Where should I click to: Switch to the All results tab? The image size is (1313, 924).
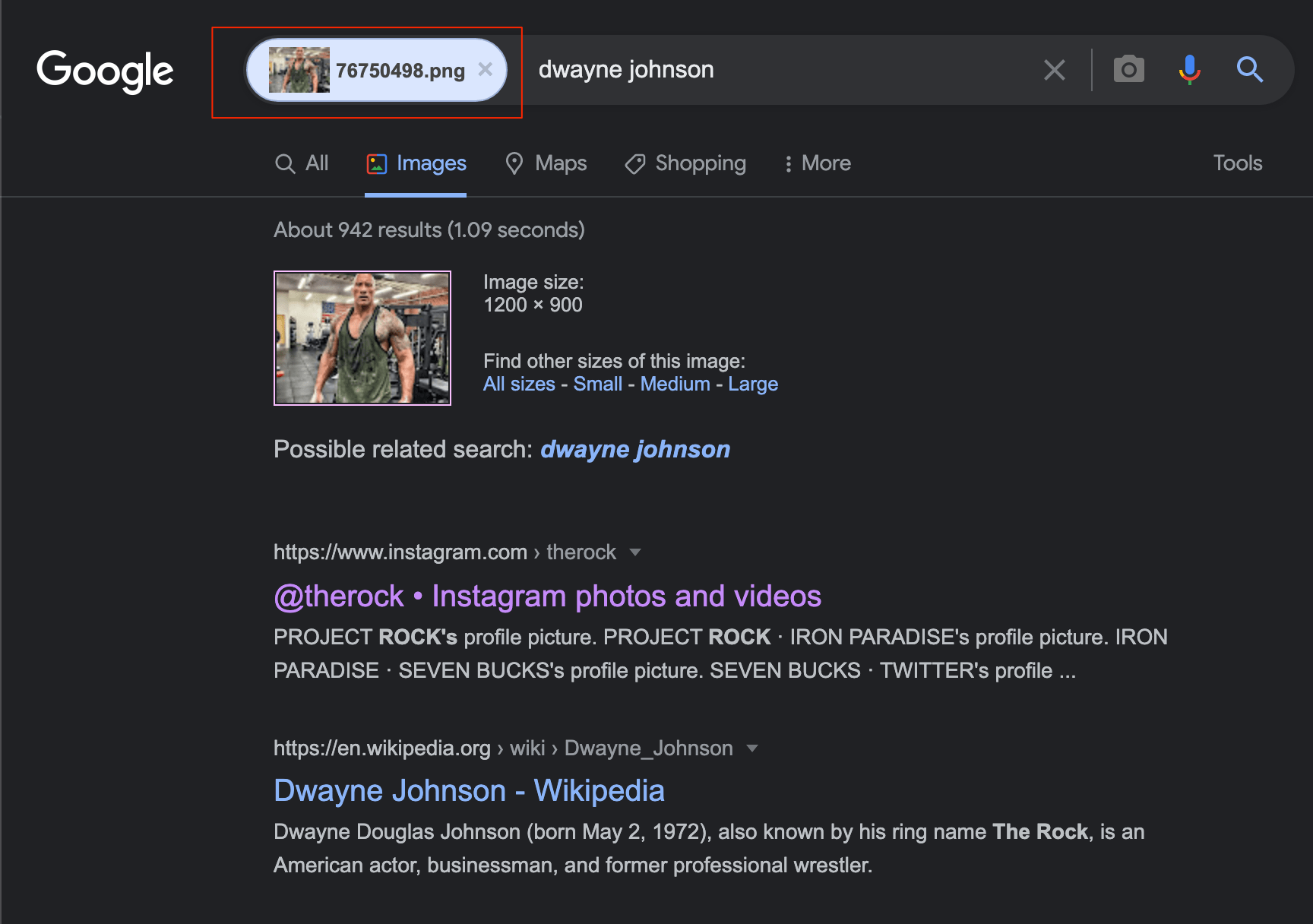click(302, 163)
